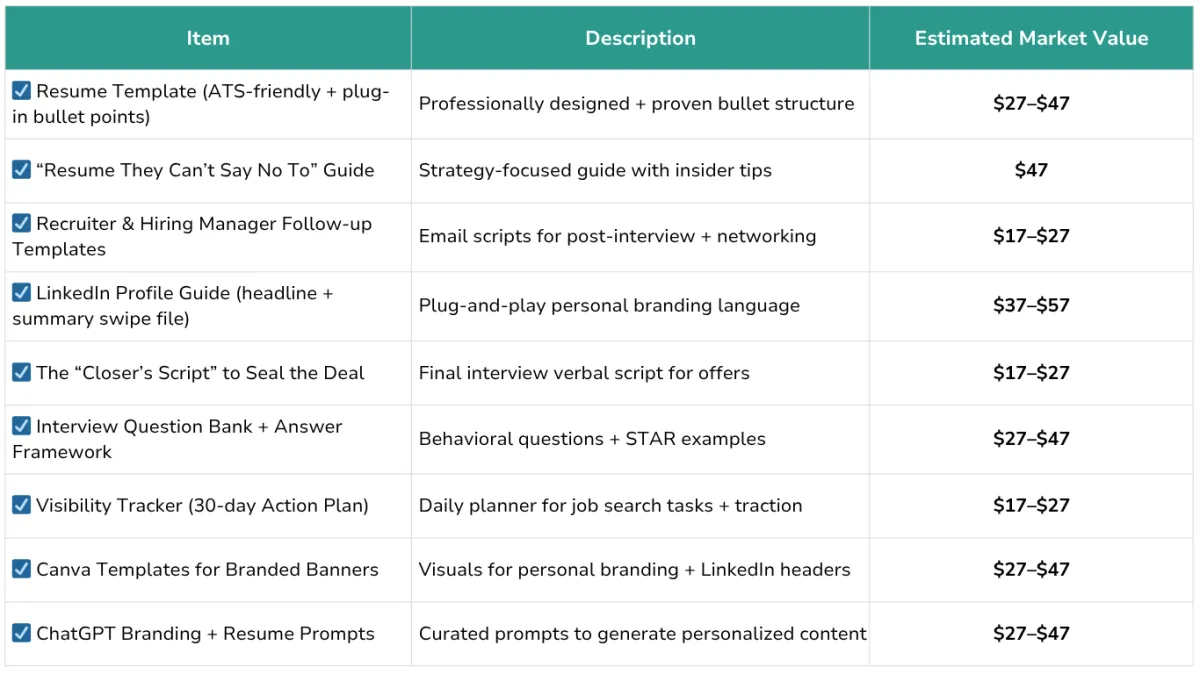This screenshot has width=1200, height=674.
Task: Toggle the Visibility Tracker checkbox
Action: 21,504
